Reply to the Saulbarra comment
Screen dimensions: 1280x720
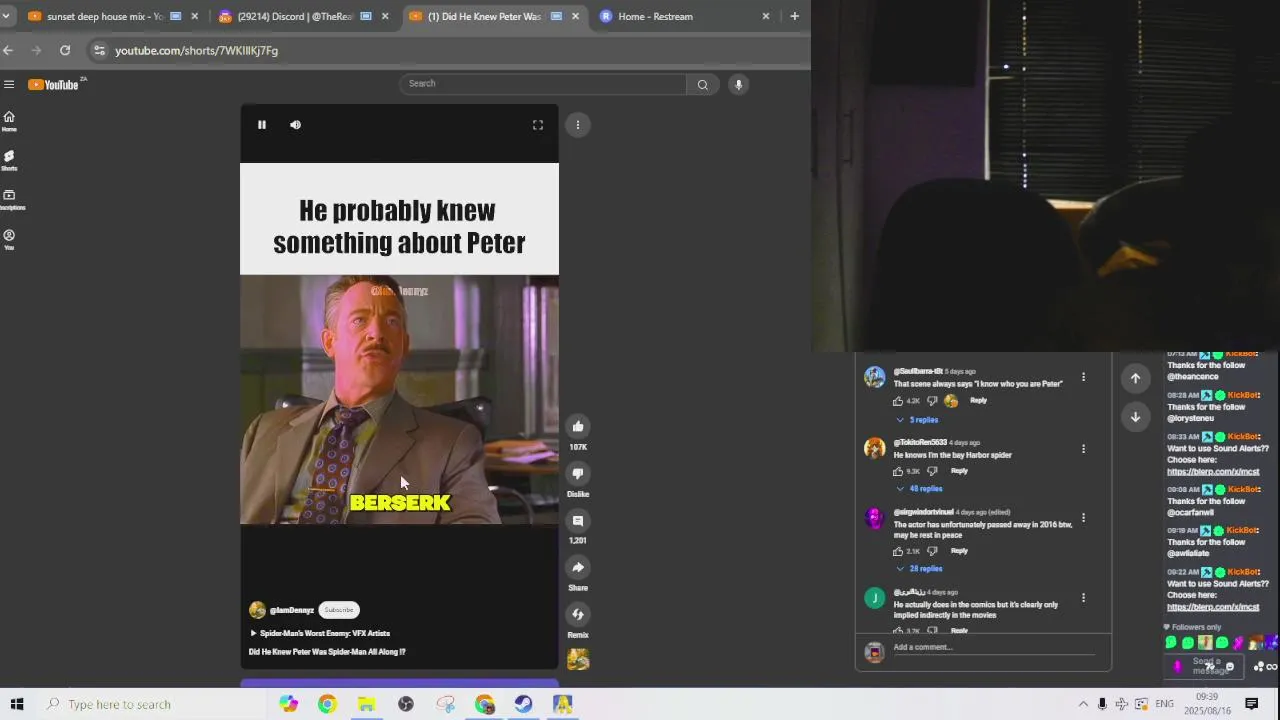[978, 401]
